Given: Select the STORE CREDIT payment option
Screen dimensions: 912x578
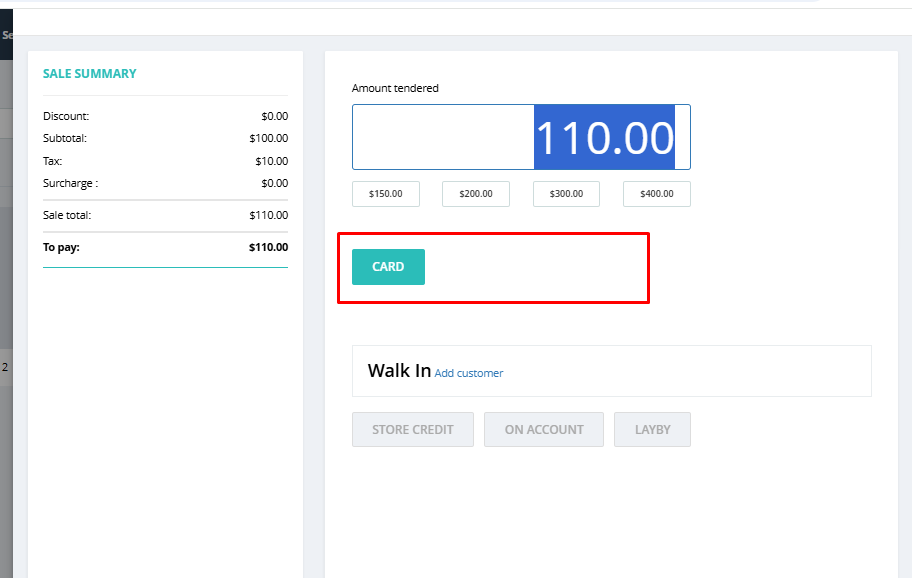Looking at the screenshot, I should coord(412,429).
